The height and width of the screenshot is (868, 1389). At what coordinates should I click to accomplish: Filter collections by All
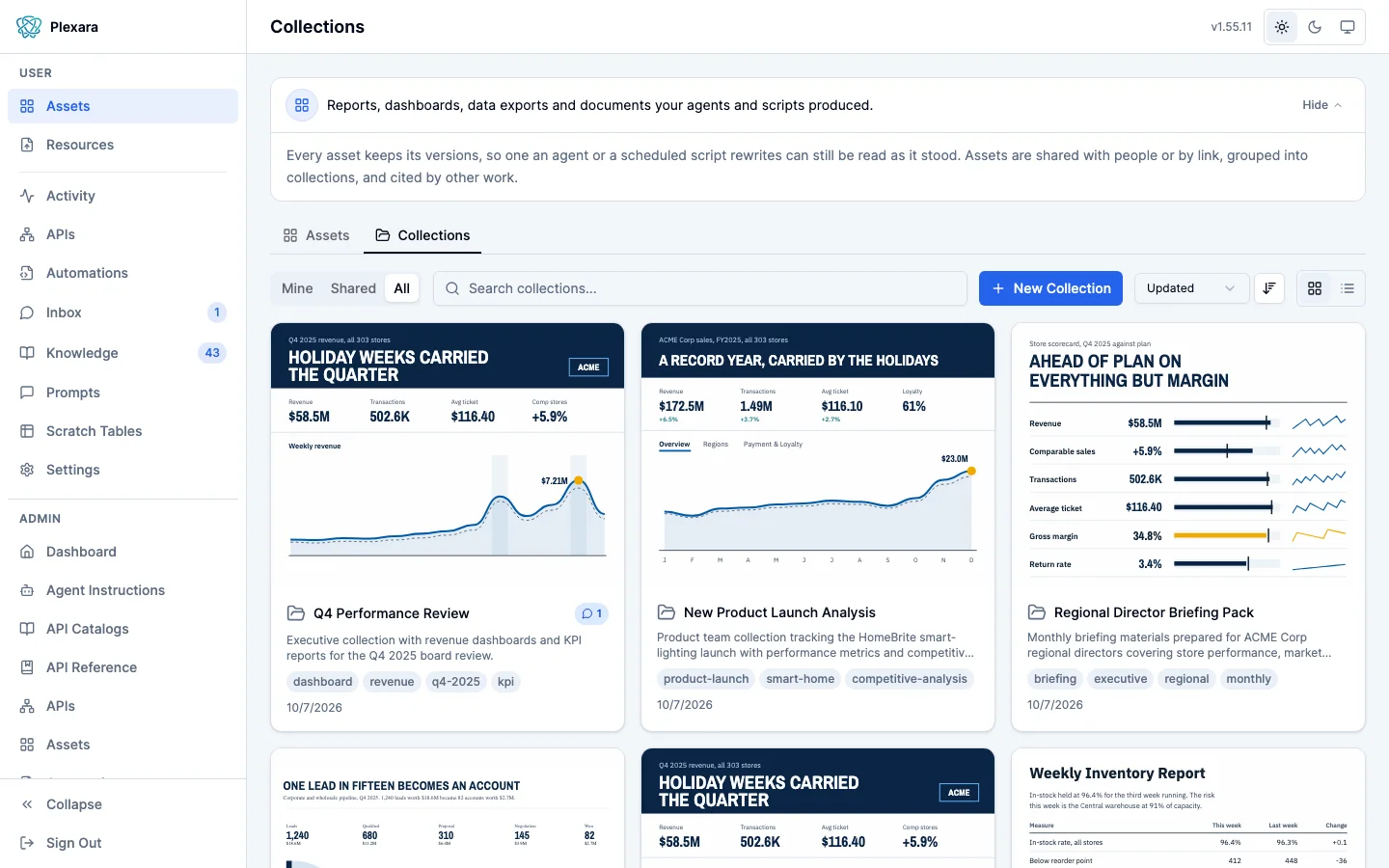(402, 288)
